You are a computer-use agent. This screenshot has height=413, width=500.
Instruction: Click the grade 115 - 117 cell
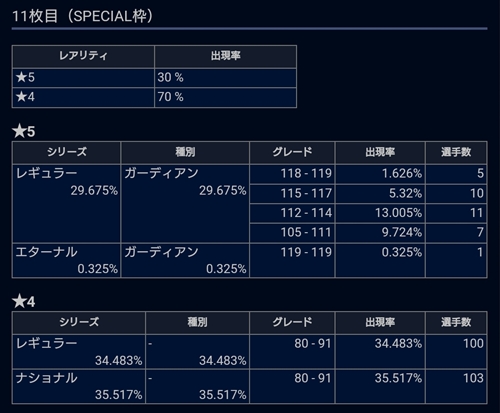click(292, 193)
